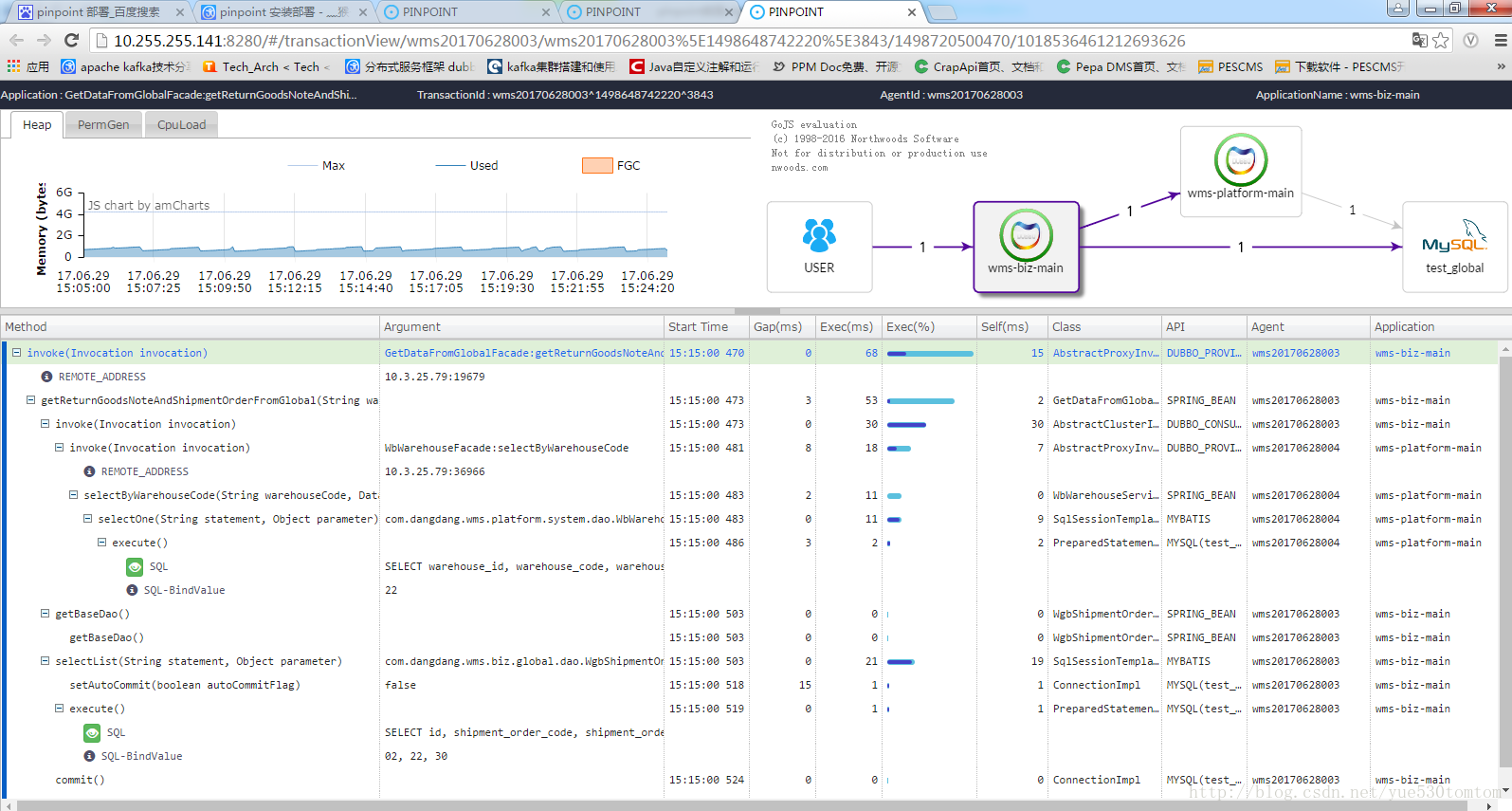This screenshot has height=811, width=1512.
Task: Collapse invoke row at 15:15:00 481
Action: point(59,447)
